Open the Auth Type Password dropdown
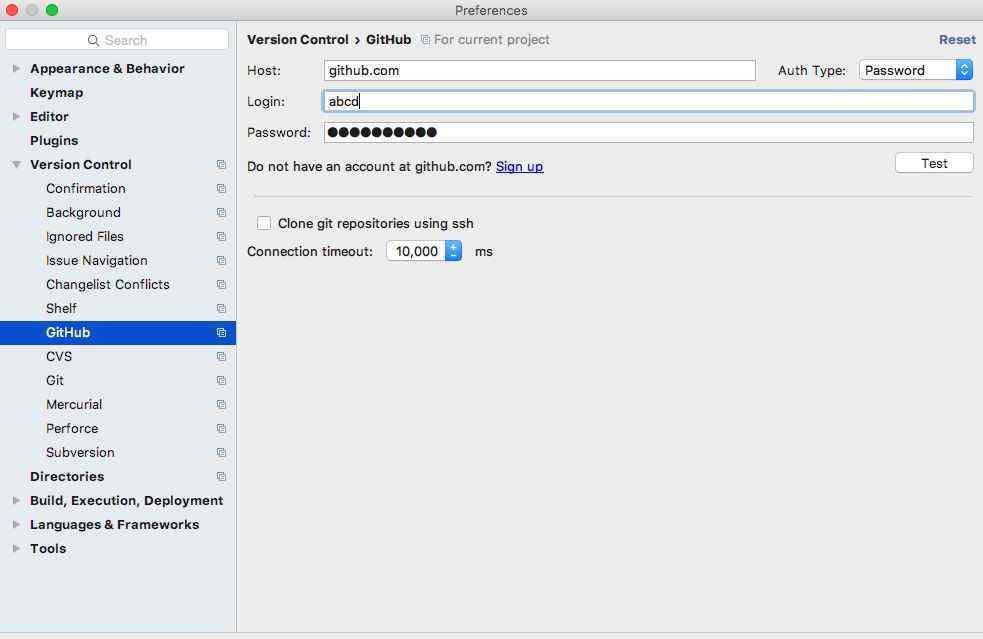Screen dimensions: 983x639 click(915, 70)
